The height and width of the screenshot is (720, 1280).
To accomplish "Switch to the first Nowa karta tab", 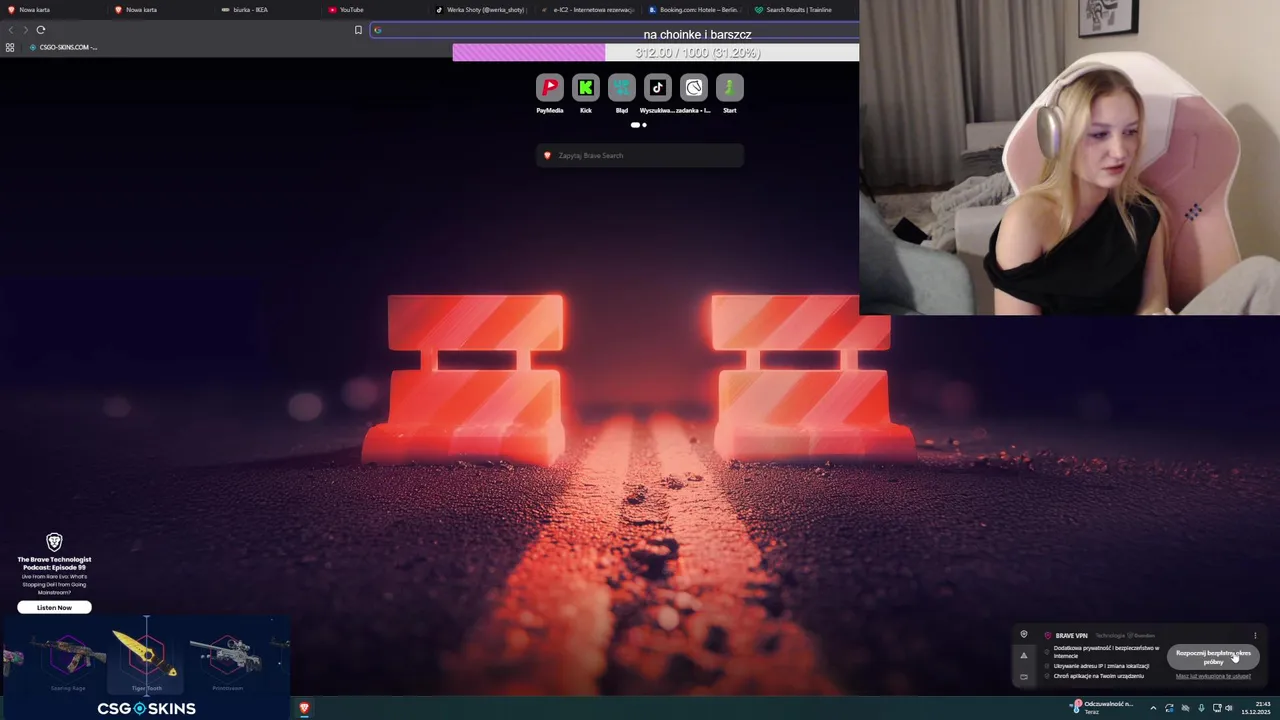I will point(54,10).
